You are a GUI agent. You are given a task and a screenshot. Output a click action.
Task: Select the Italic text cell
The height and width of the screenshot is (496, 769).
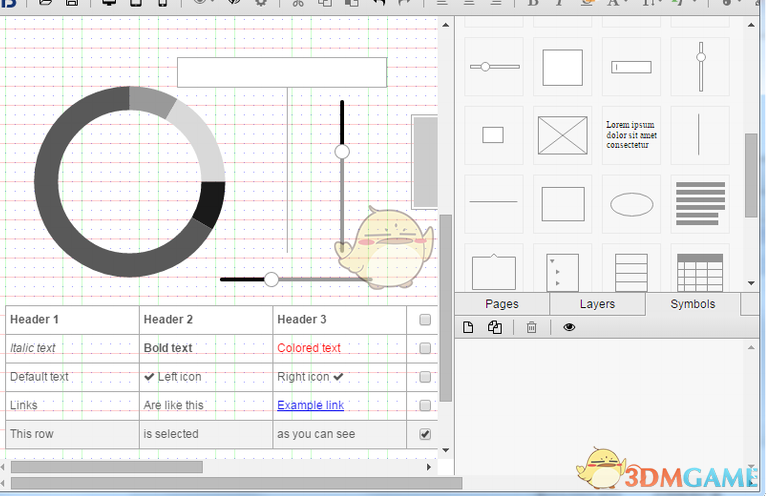(x=73, y=348)
